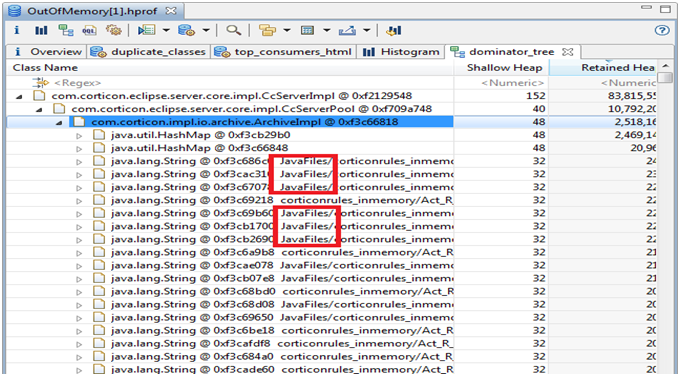
Task: Collapse the ArchiveImpl @ 0xf3c66818 node
Action: [x=59, y=122]
